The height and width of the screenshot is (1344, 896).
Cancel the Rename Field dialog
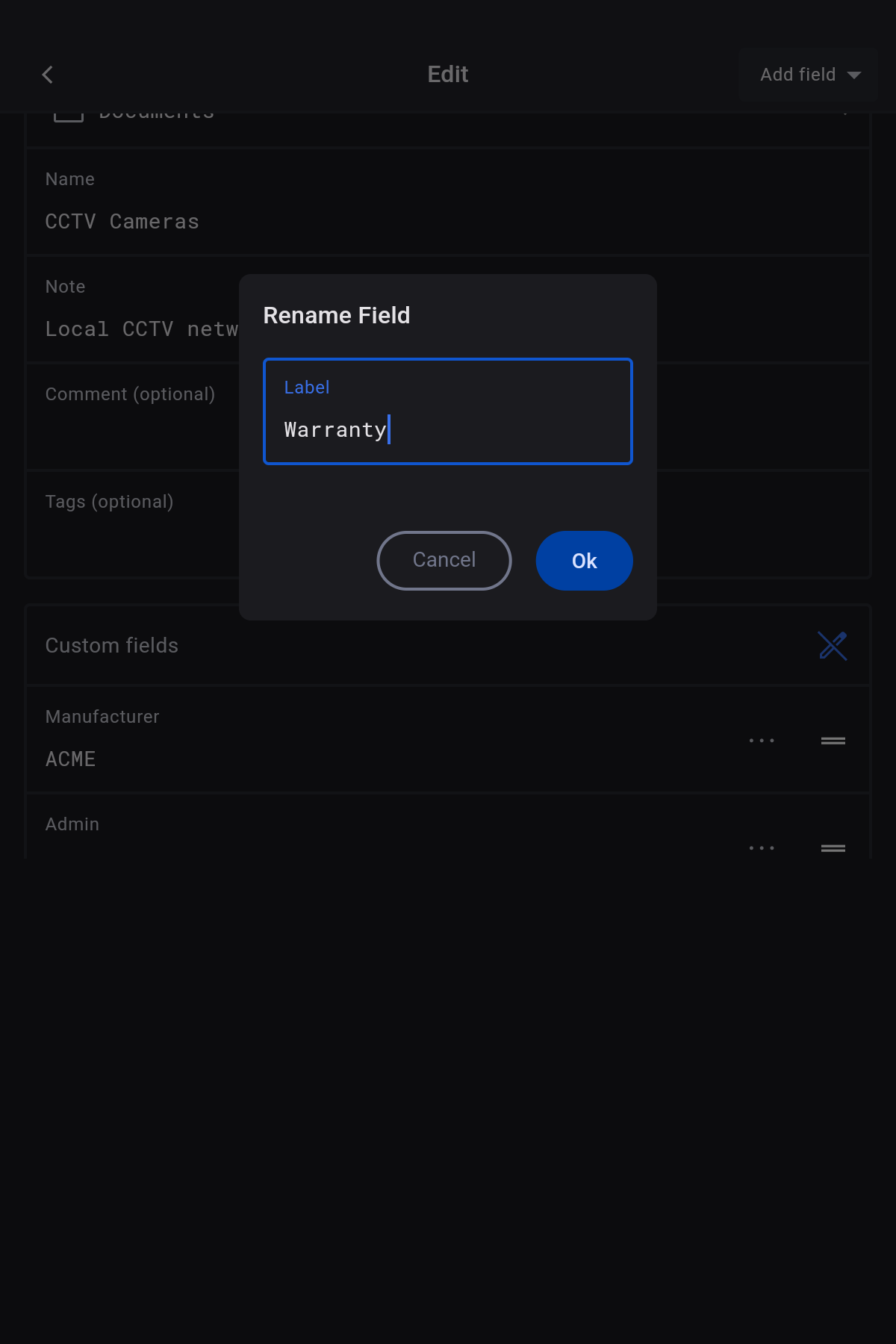coord(444,561)
